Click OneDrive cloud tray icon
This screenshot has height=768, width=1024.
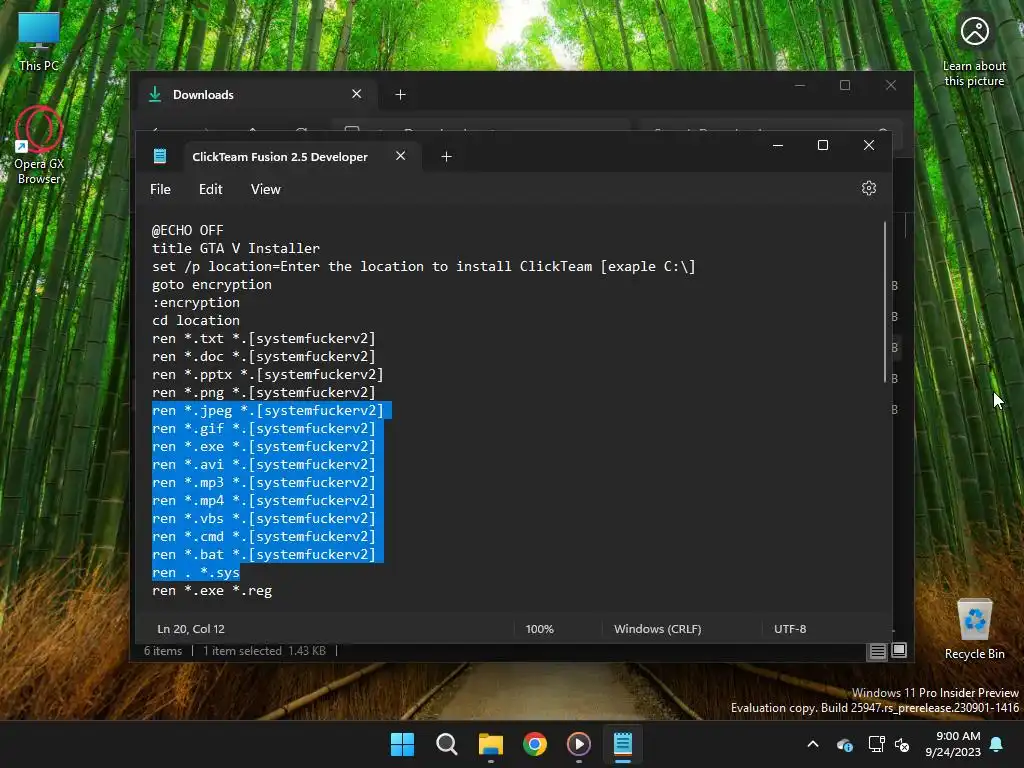844,744
